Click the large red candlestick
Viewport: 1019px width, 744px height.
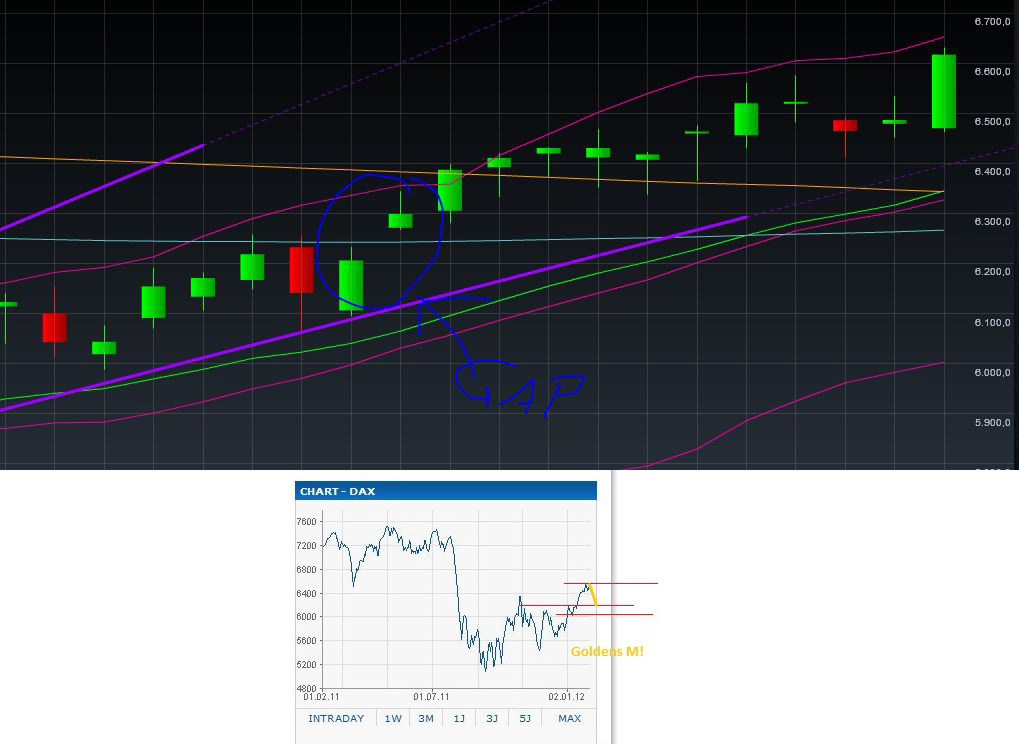pyautogui.click(x=300, y=270)
